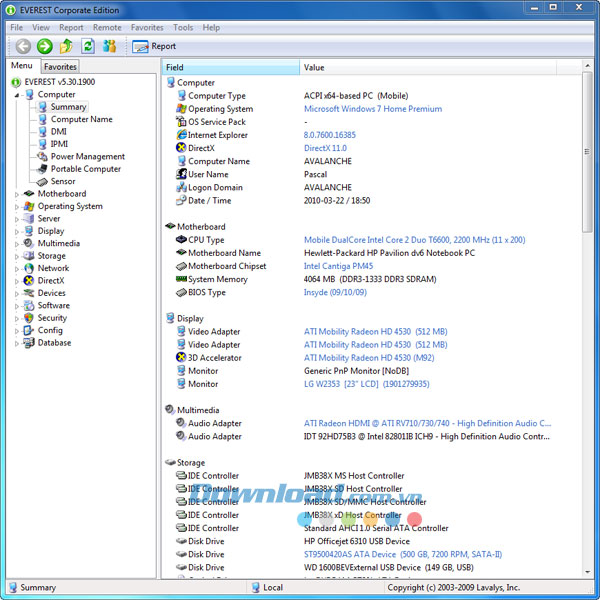The height and width of the screenshot is (600, 600).
Task: Click the Portable Computer laptop icon
Action: [x=42, y=169]
